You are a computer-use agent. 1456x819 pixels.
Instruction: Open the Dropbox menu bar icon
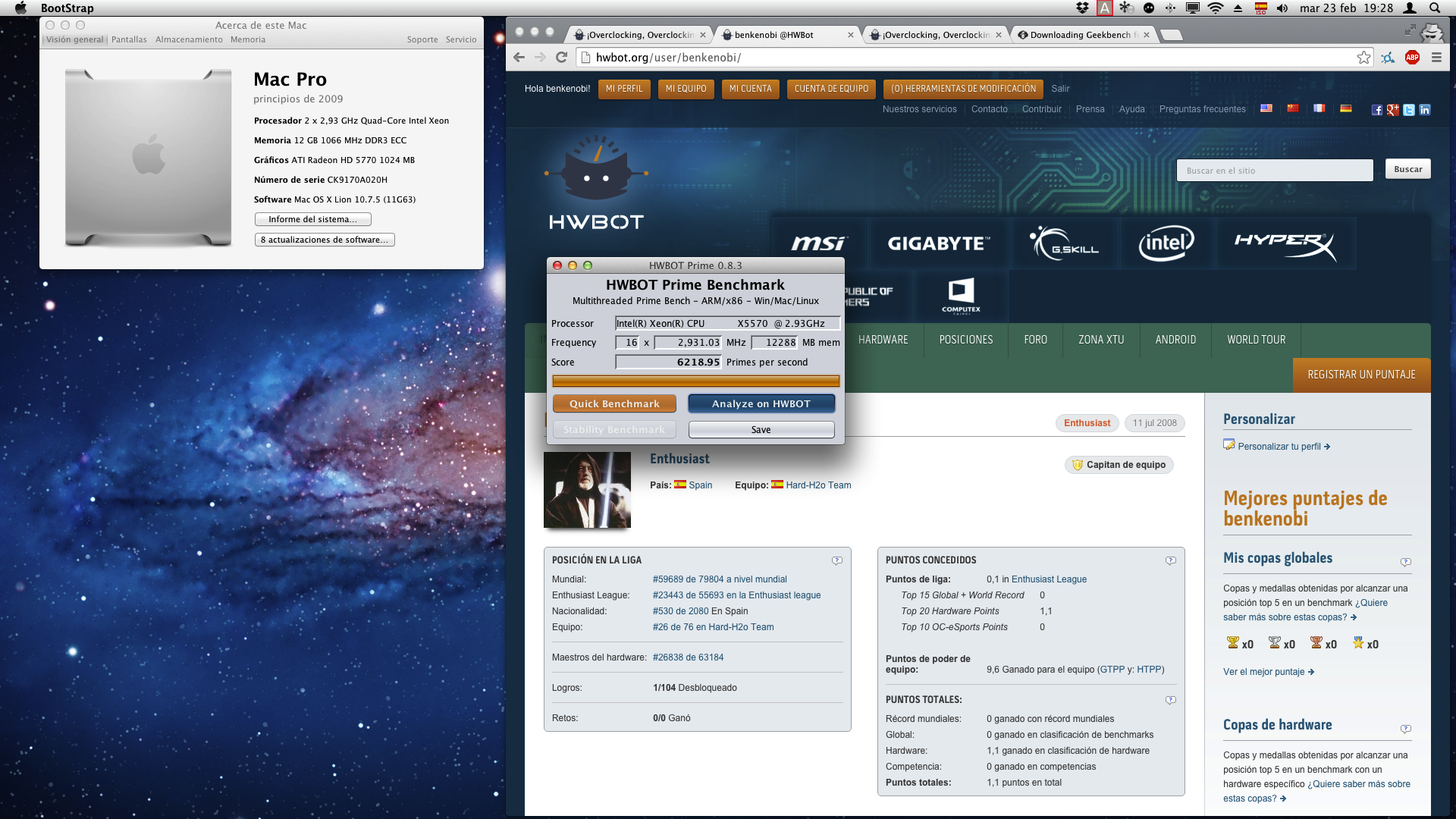[1083, 8]
